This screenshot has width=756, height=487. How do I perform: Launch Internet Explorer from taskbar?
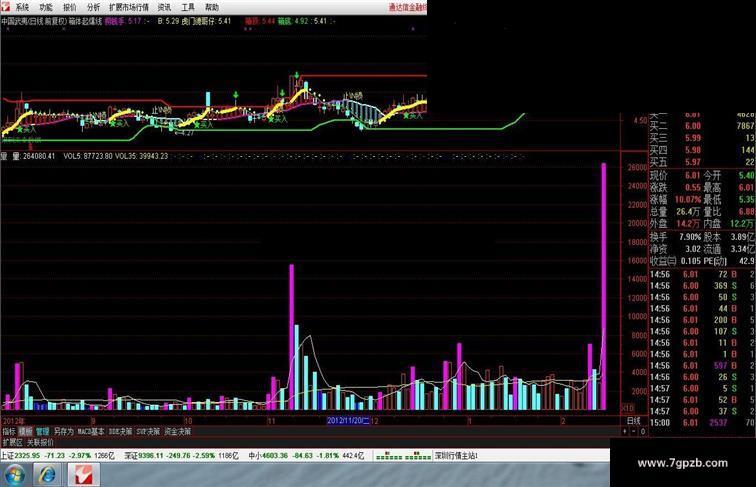47,474
